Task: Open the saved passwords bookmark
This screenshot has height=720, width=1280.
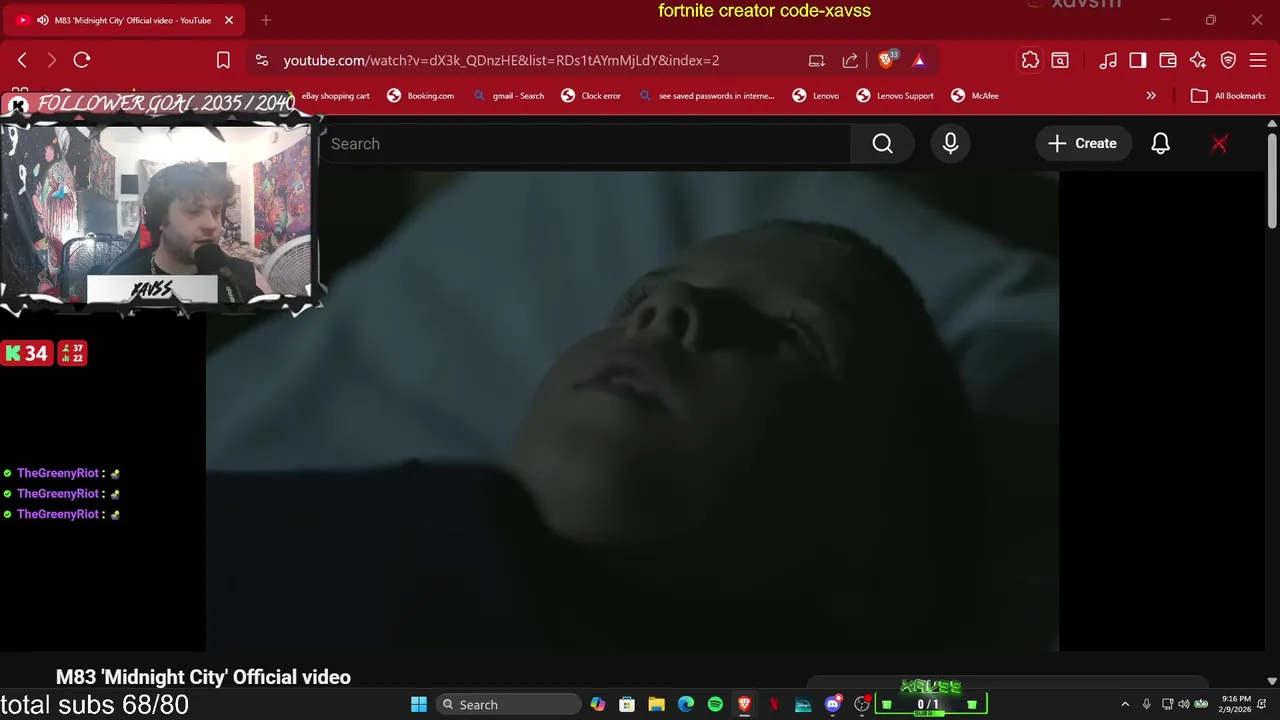Action: [707, 96]
